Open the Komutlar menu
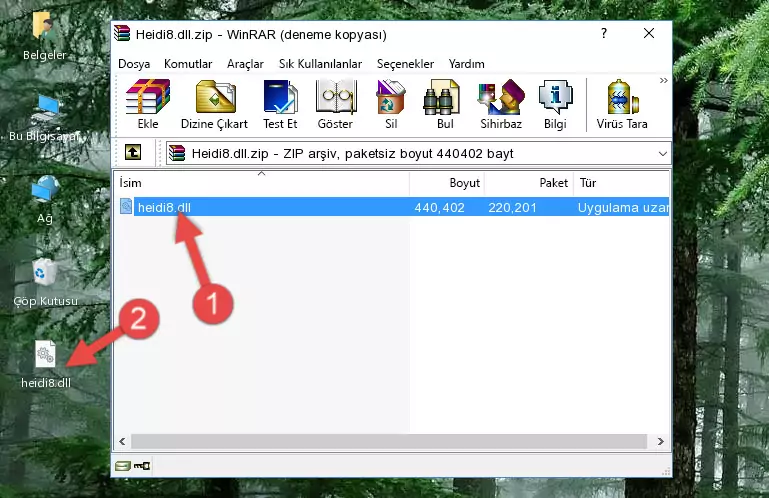 188,64
